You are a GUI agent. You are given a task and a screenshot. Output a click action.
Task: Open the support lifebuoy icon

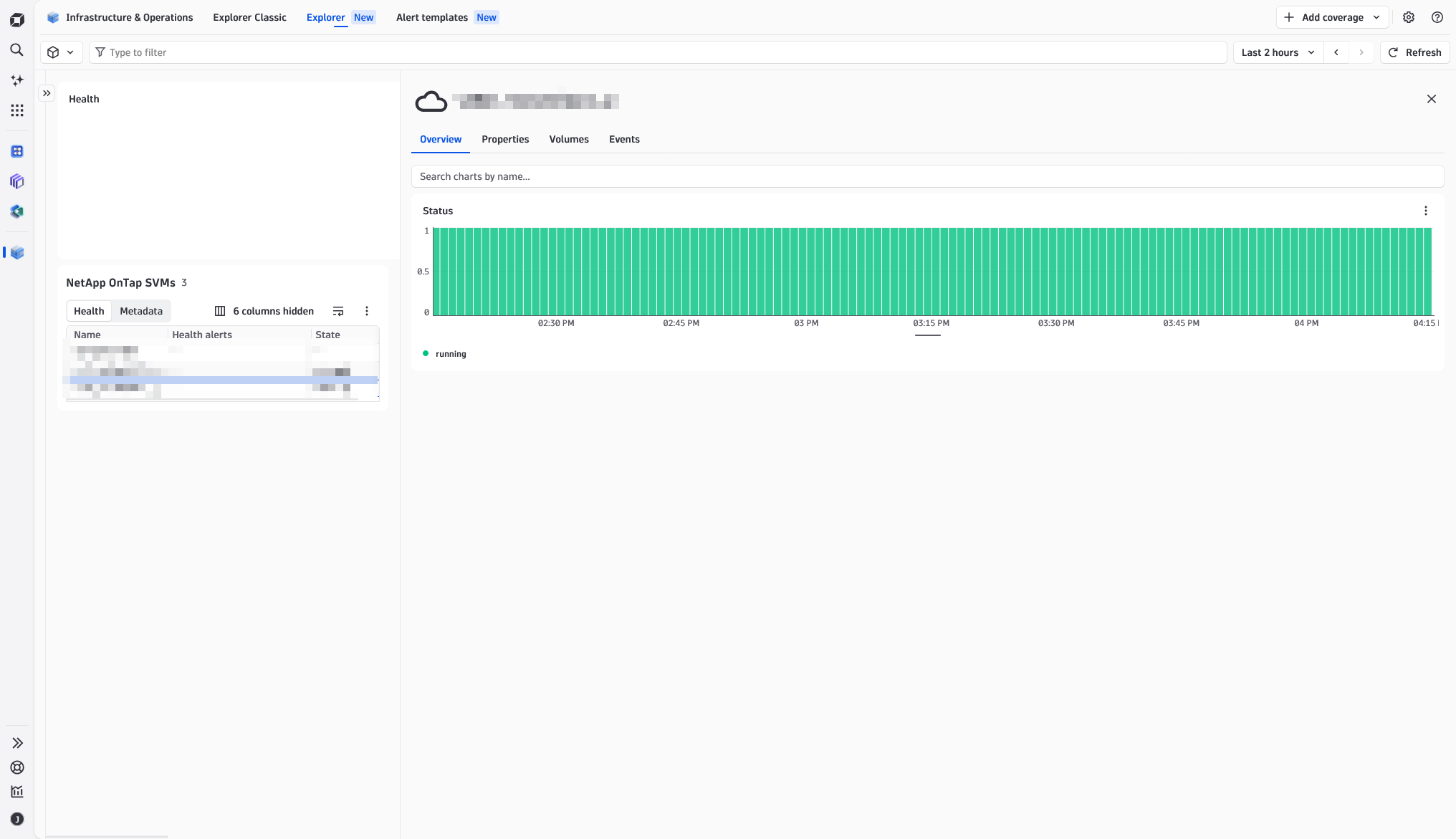(x=17, y=767)
